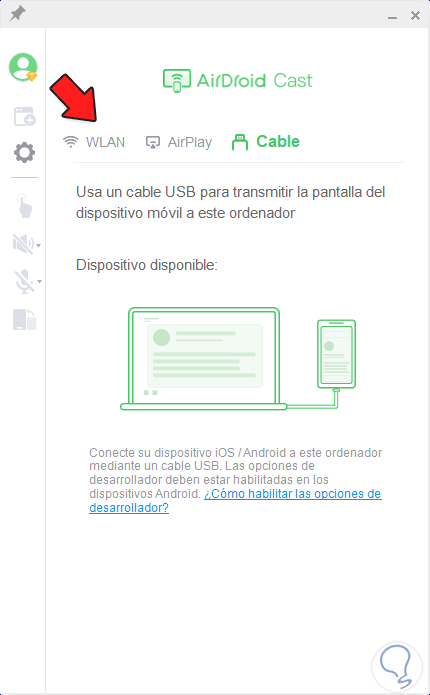Click the USB cable plug icon

point(240,142)
